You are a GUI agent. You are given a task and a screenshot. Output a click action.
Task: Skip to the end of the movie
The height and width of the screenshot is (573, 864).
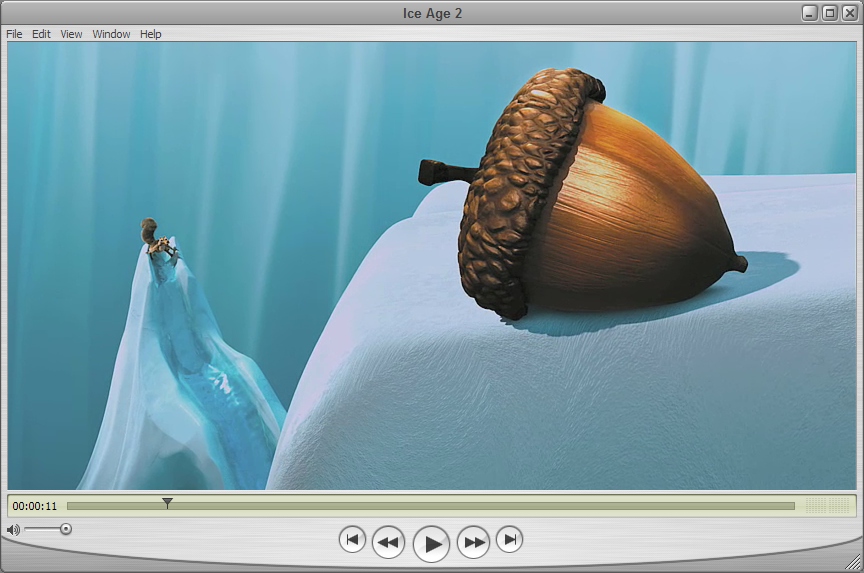(x=510, y=539)
